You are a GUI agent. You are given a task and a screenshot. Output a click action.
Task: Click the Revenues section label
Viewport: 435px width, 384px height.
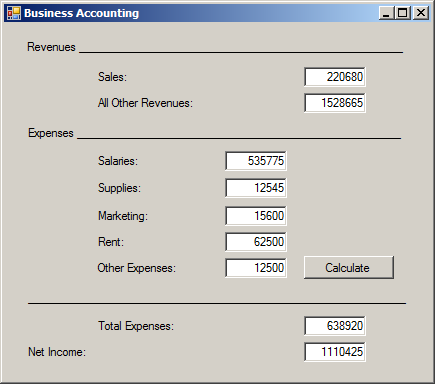(x=51, y=47)
